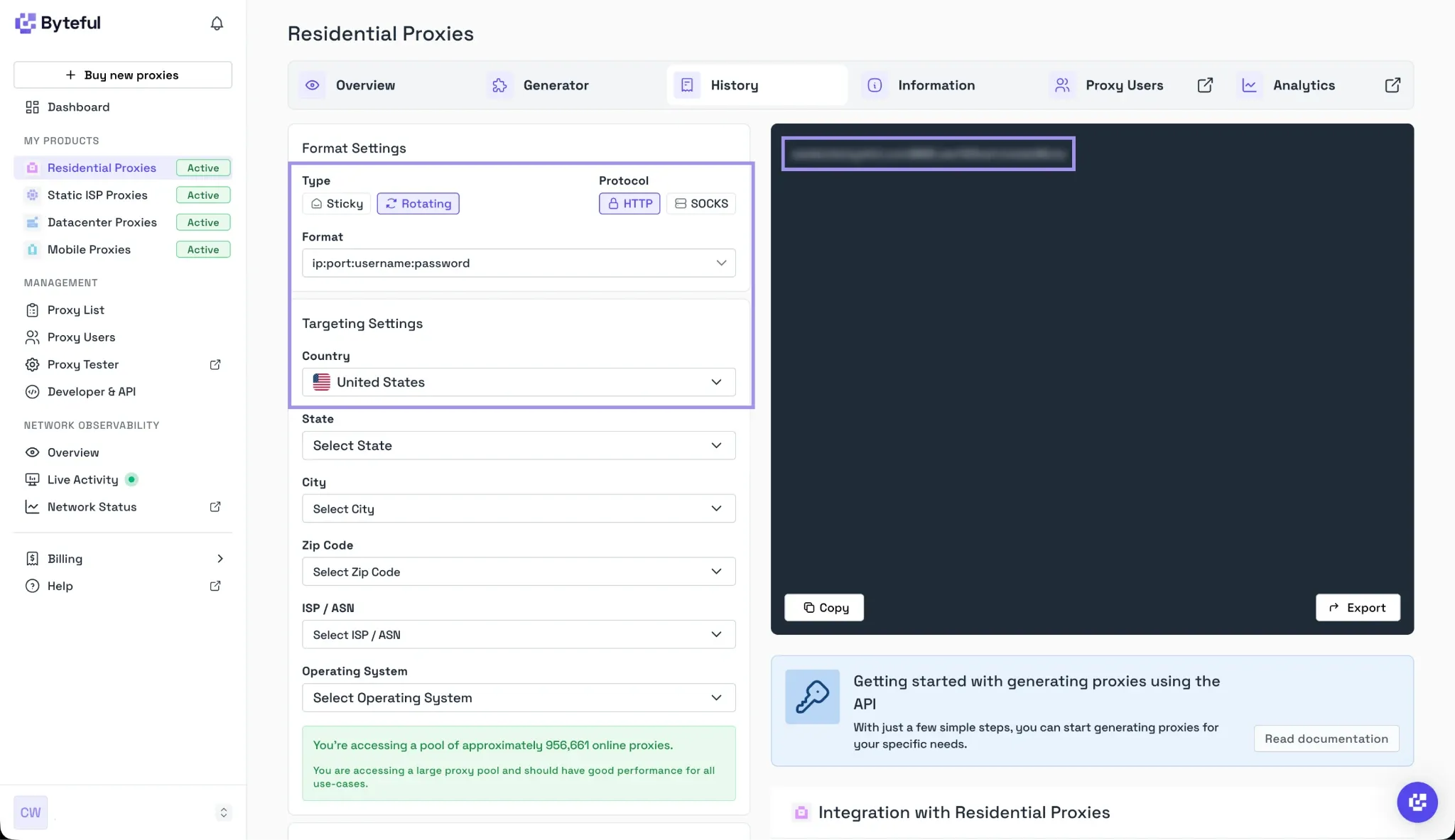
Task: Click Buy new proxies button
Action: click(x=123, y=75)
